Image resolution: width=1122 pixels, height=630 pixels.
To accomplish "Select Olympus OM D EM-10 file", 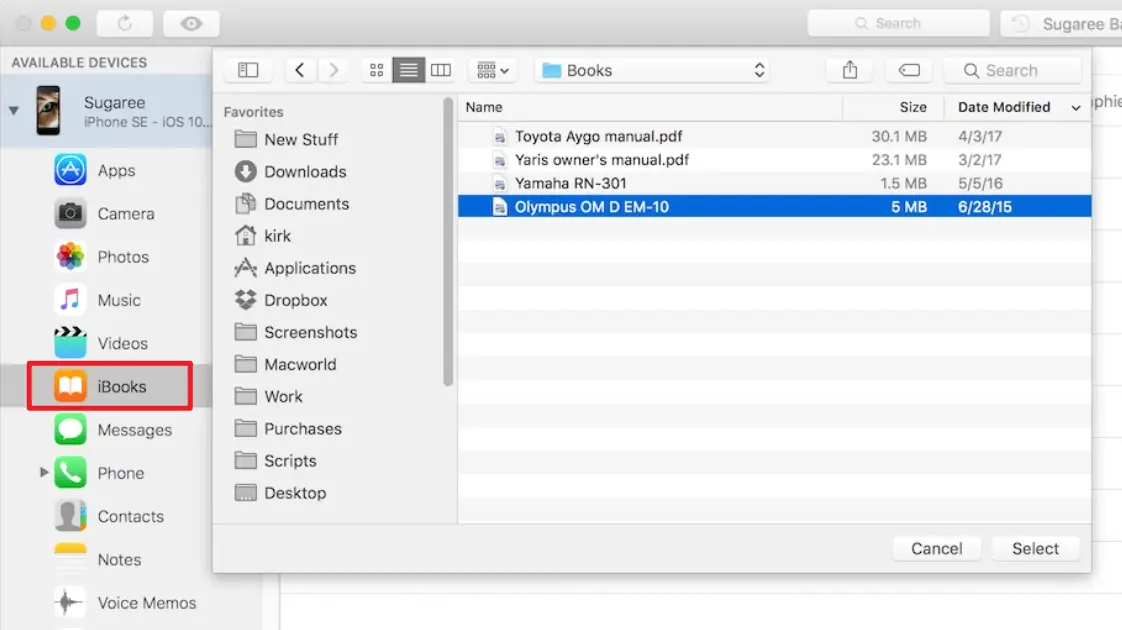I will (x=774, y=207).
